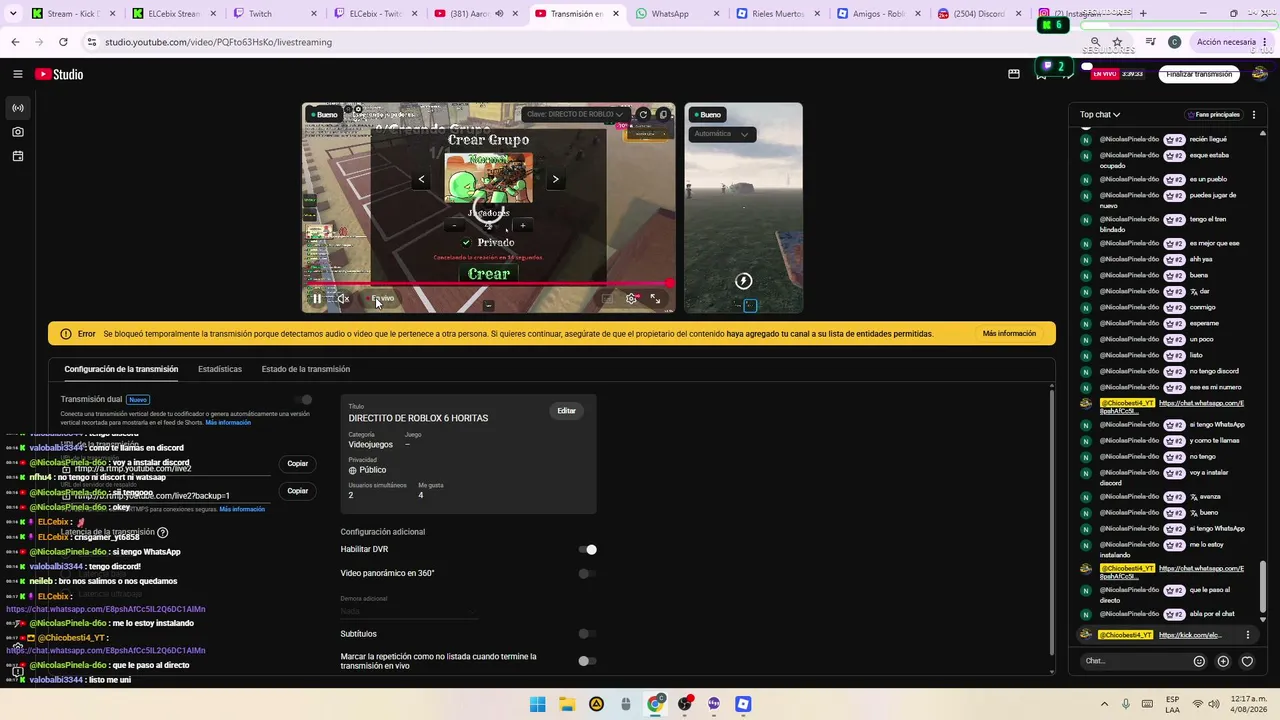Unmute the stream preview audio
The height and width of the screenshot is (720, 1280).
(x=343, y=298)
